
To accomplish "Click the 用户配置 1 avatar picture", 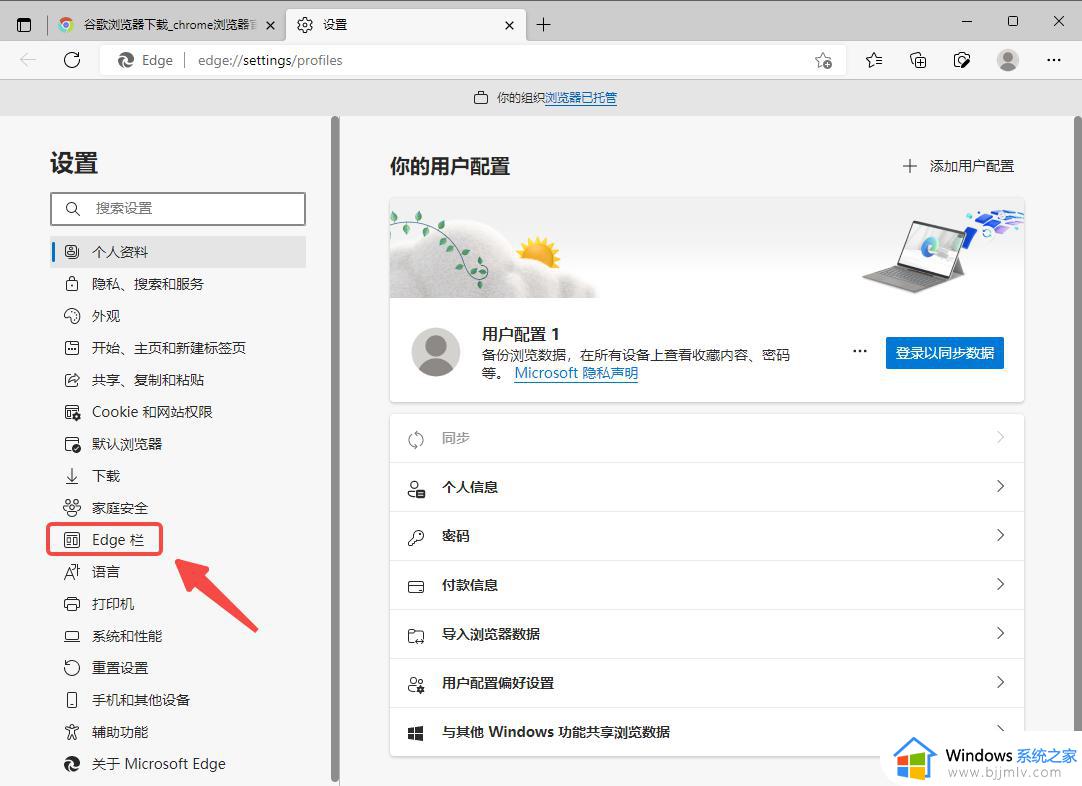I will pyautogui.click(x=436, y=352).
